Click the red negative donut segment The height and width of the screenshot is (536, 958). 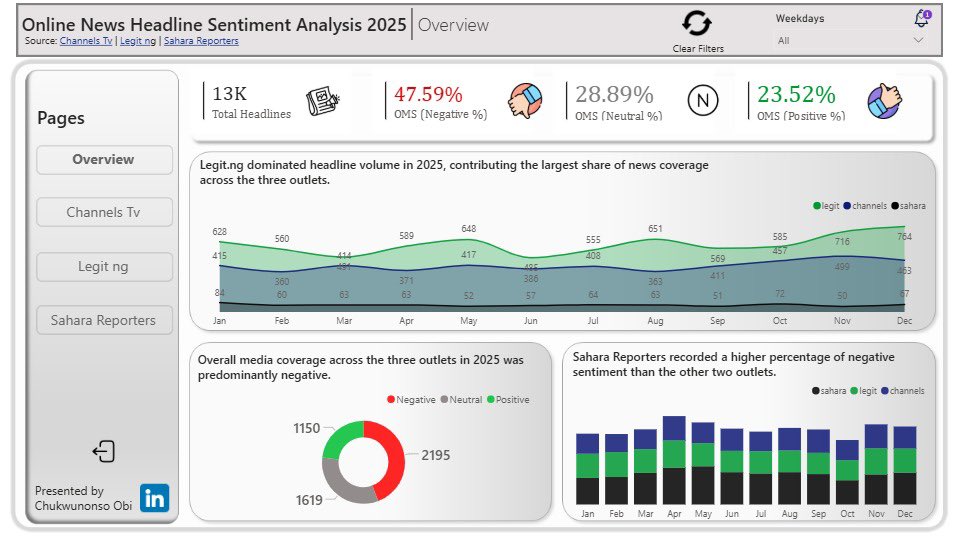click(394, 458)
